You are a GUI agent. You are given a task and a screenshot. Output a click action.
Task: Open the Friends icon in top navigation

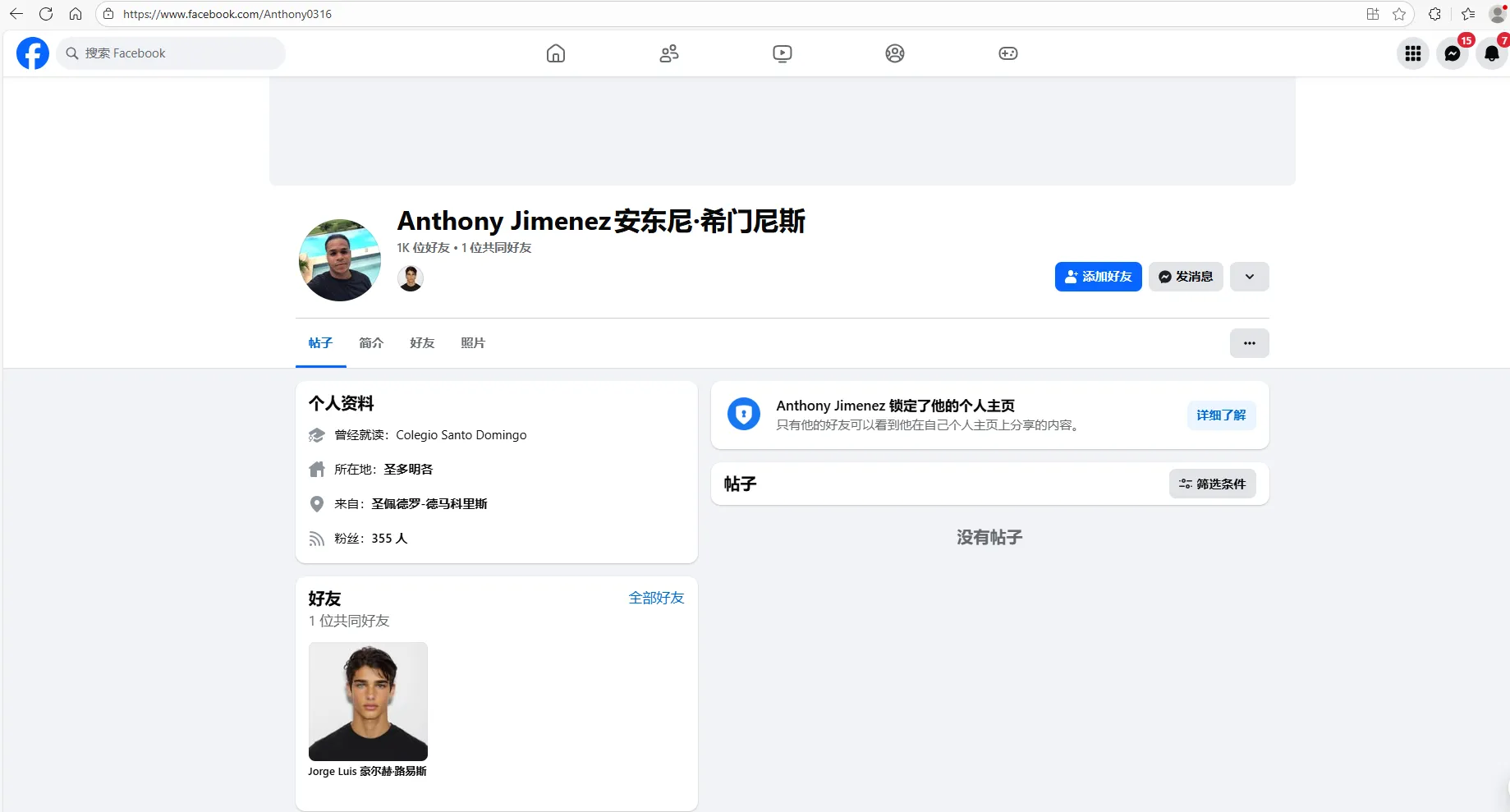click(668, 53)
